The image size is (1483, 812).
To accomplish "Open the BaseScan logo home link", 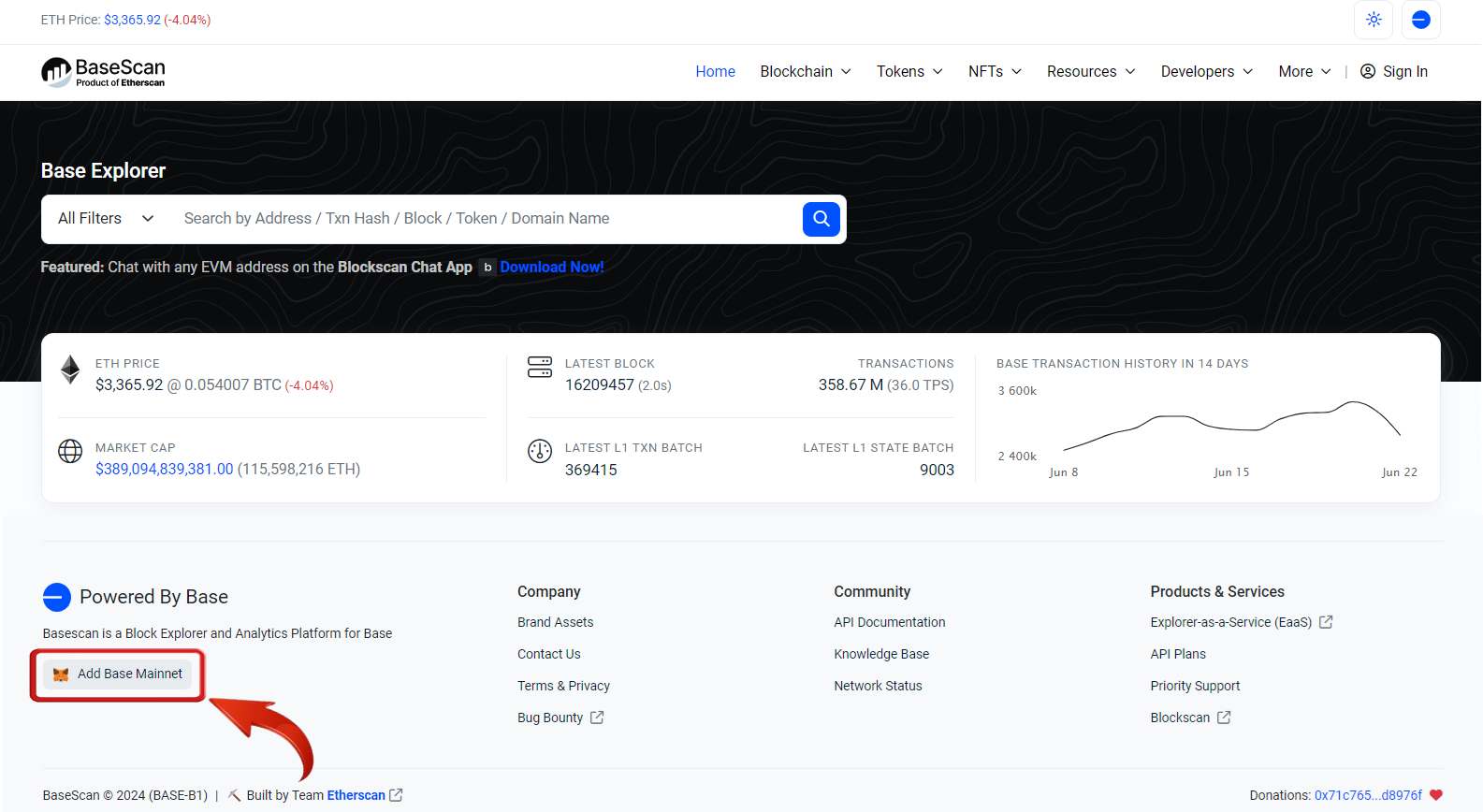I will click(x=103, y=72).
